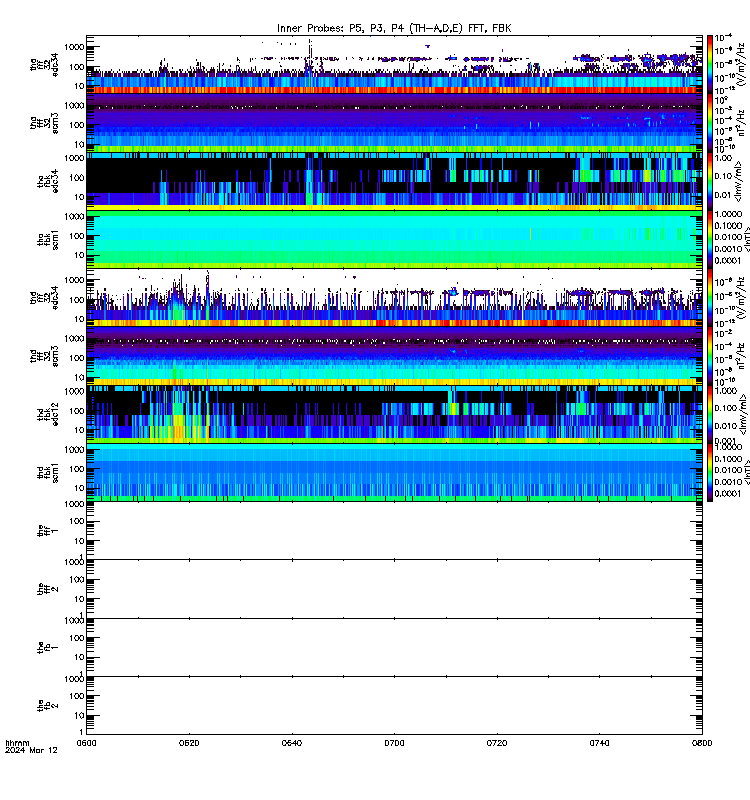Click the orange-yellow burst near 0618 in thd fbk edc12

(x=179, y=427)
